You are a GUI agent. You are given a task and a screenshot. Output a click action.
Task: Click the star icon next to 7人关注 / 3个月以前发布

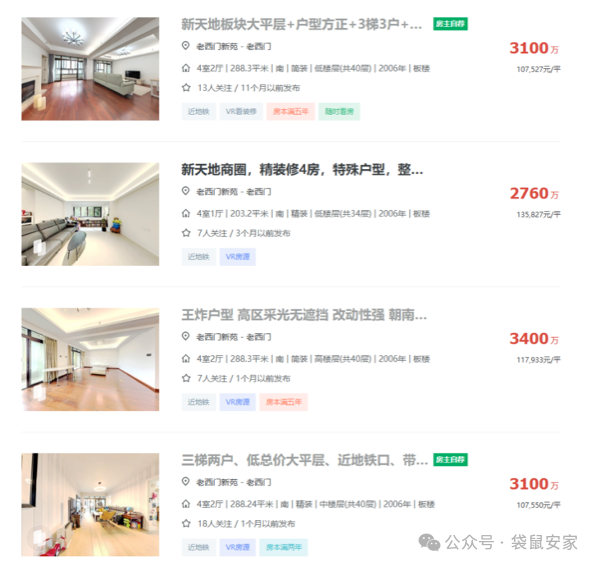tap(186, 233)
